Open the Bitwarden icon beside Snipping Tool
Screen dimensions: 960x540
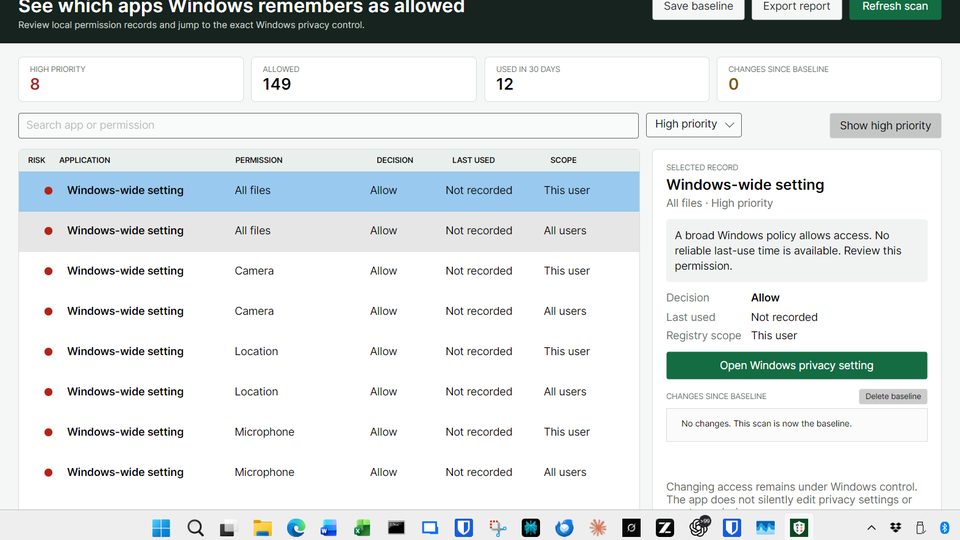pos(463,527)
